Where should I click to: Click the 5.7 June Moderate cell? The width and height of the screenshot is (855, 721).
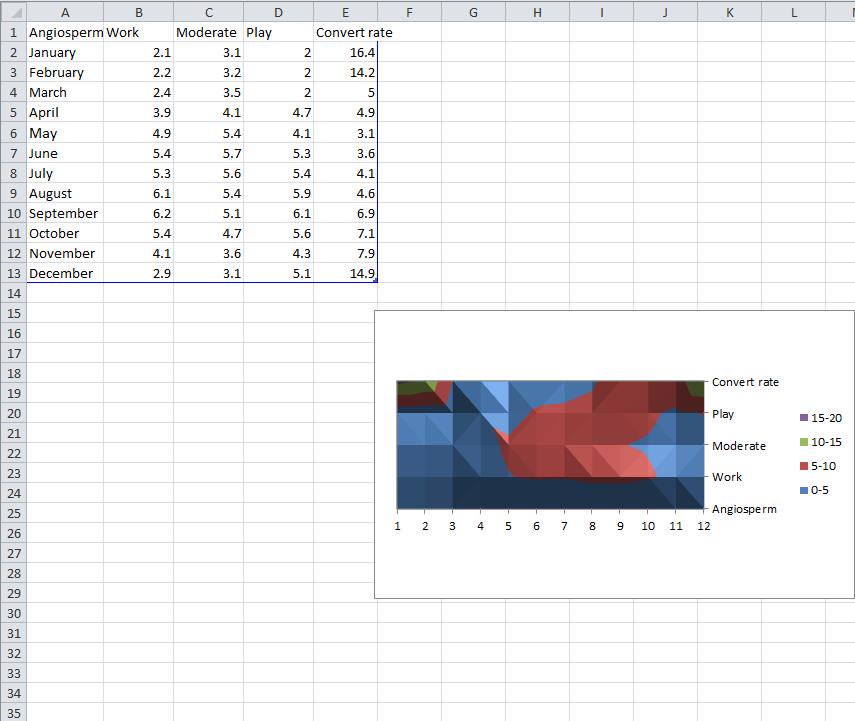208,153
